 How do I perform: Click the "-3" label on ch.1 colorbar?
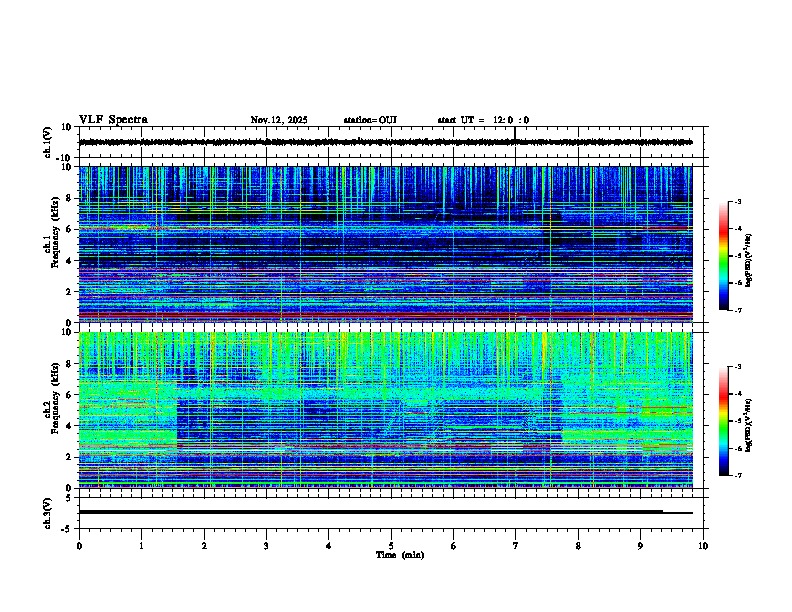737,201
